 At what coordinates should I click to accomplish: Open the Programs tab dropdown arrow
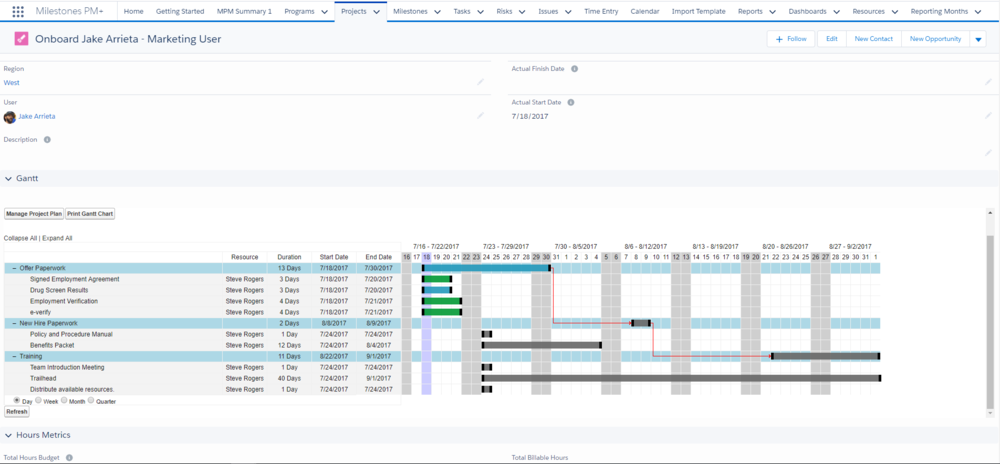325,11
